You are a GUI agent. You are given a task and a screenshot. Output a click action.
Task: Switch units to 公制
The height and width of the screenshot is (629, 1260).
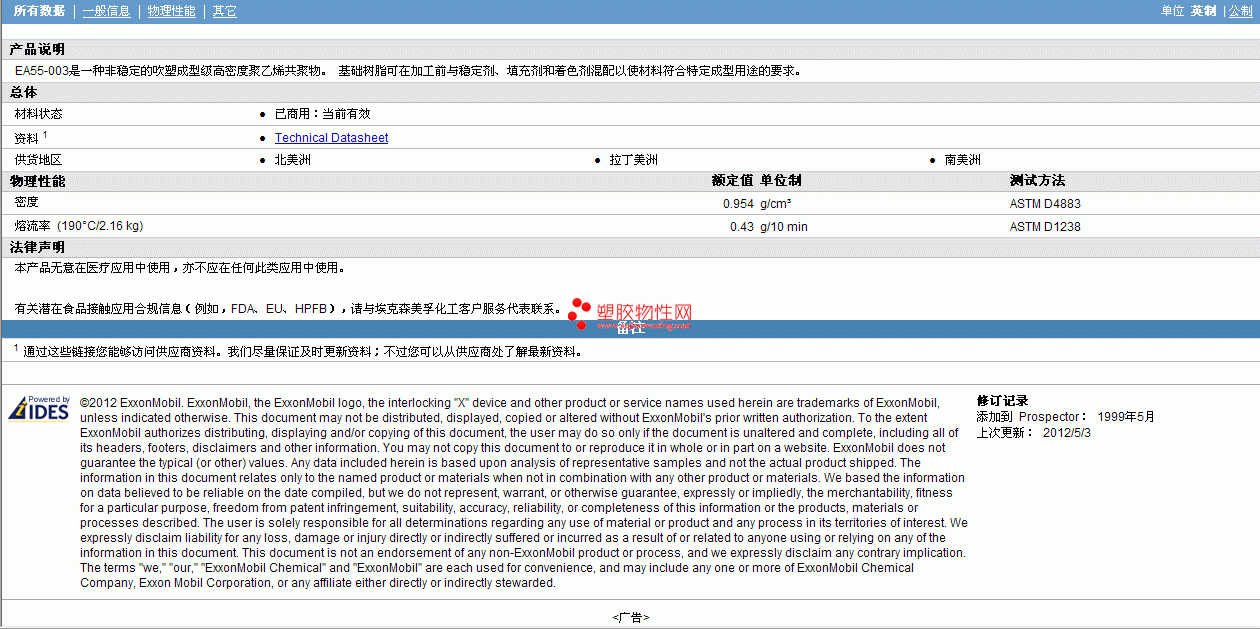pyautogui.click(x=1240, y=11)
